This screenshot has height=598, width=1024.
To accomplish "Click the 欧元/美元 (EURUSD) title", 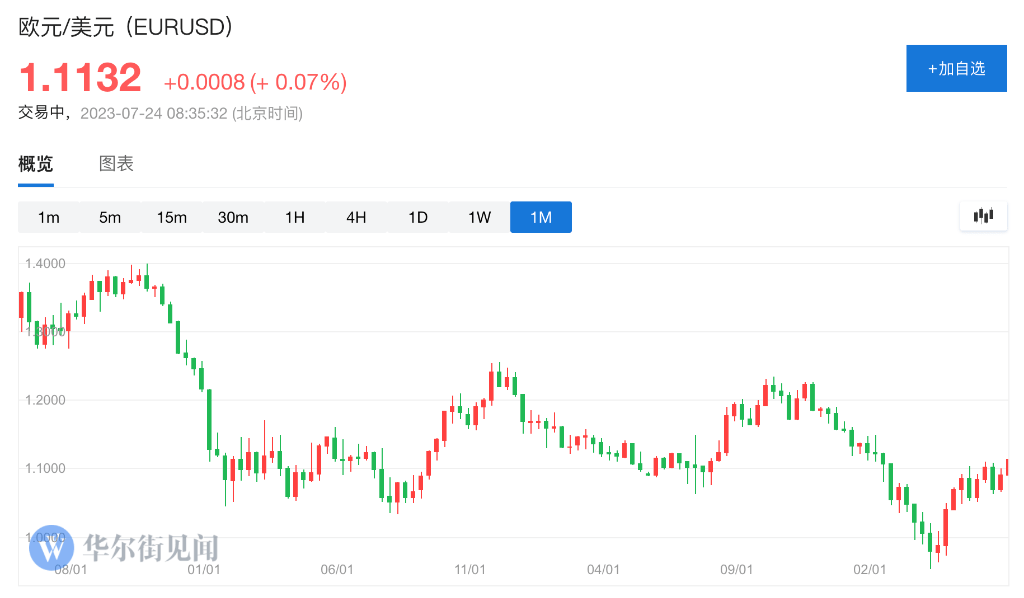I will click(126, 27).
